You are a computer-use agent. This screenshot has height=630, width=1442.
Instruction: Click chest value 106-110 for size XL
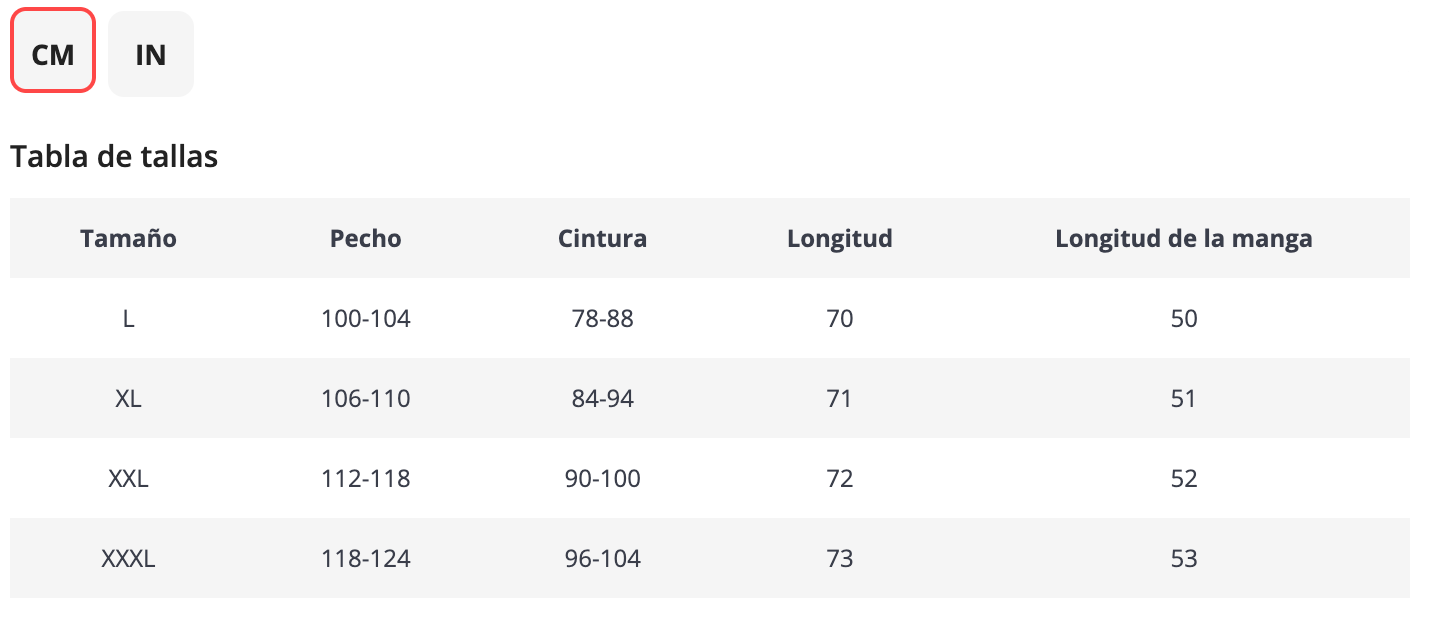(366, 399)
